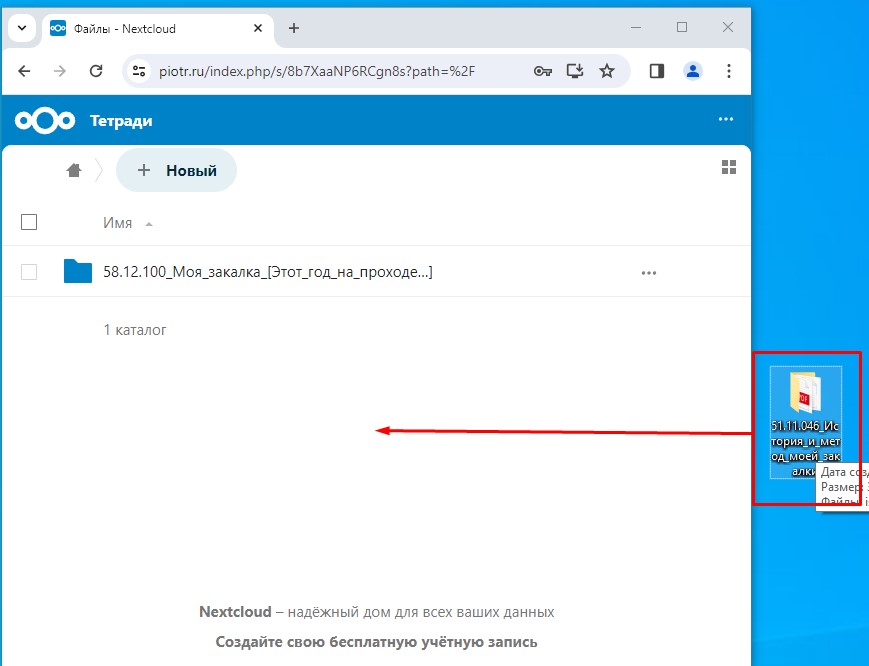Viewport: 869px width, 666px height.
Task: Reload the current page
Action: pyautogui.click(x=96, y=71)
